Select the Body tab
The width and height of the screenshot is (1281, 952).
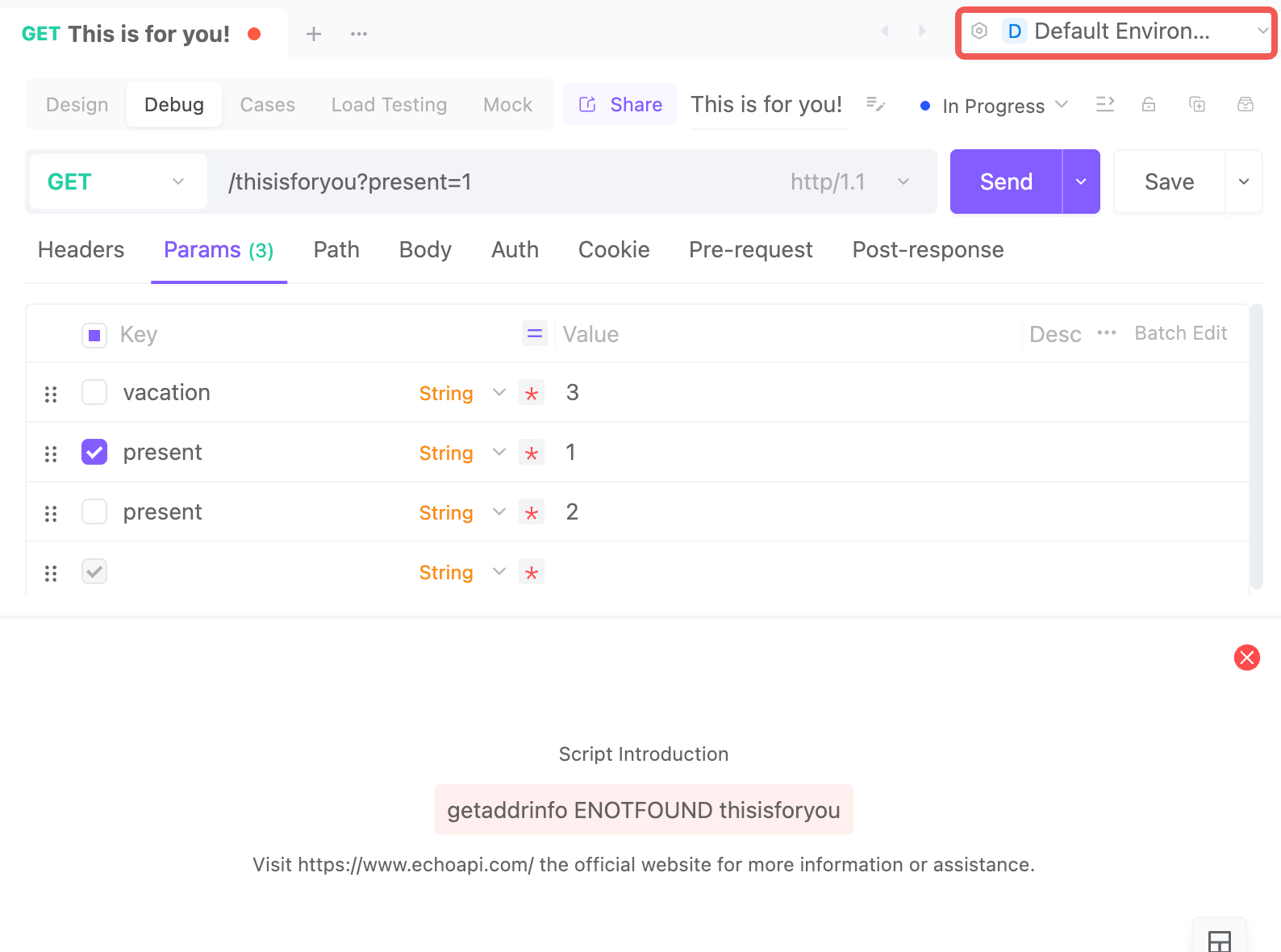click(425, 250)
